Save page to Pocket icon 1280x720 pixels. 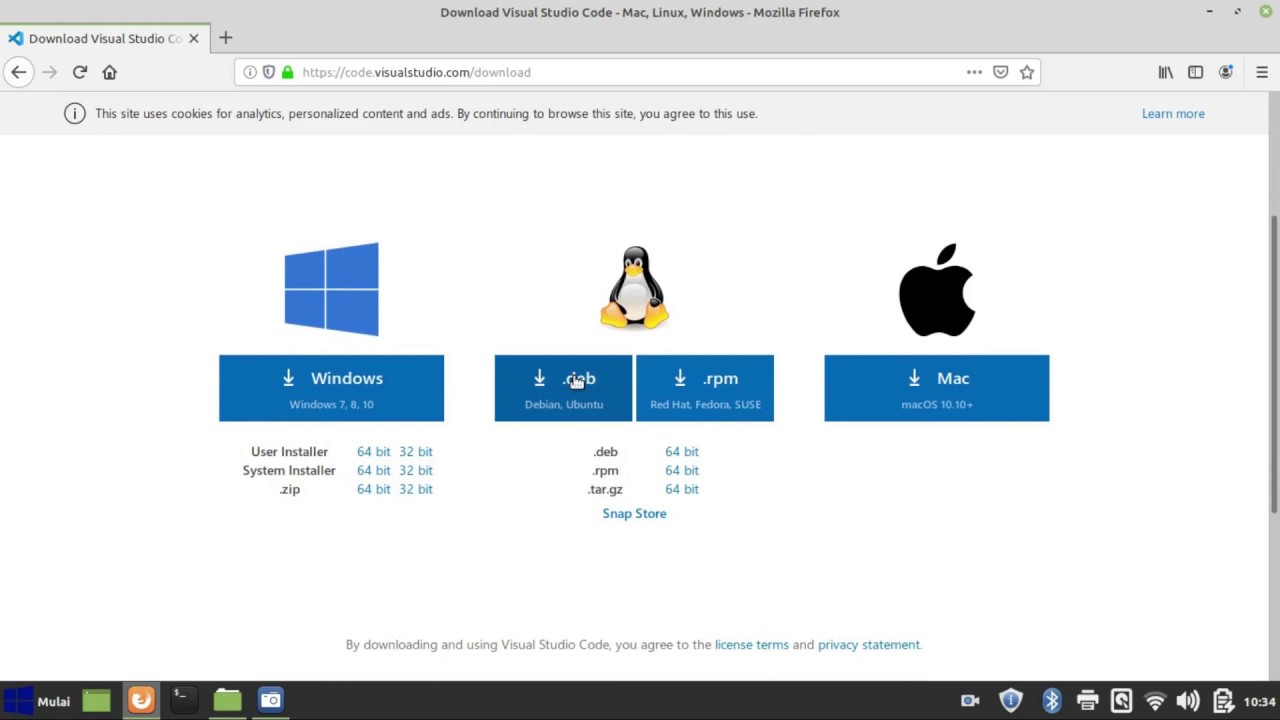[x=1000, y=72]
